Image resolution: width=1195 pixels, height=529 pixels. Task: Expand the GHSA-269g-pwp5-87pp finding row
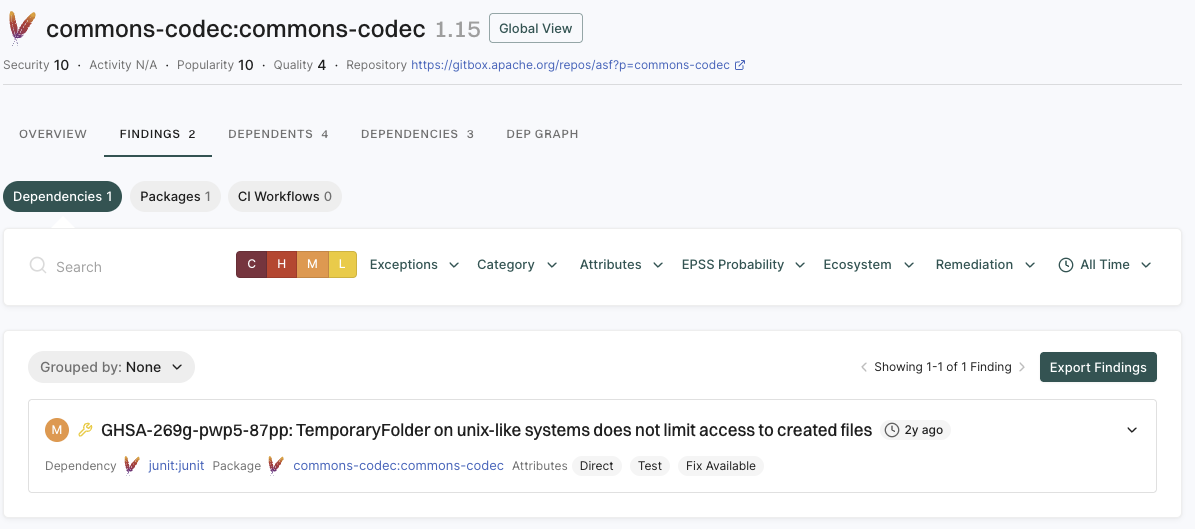1132,430
